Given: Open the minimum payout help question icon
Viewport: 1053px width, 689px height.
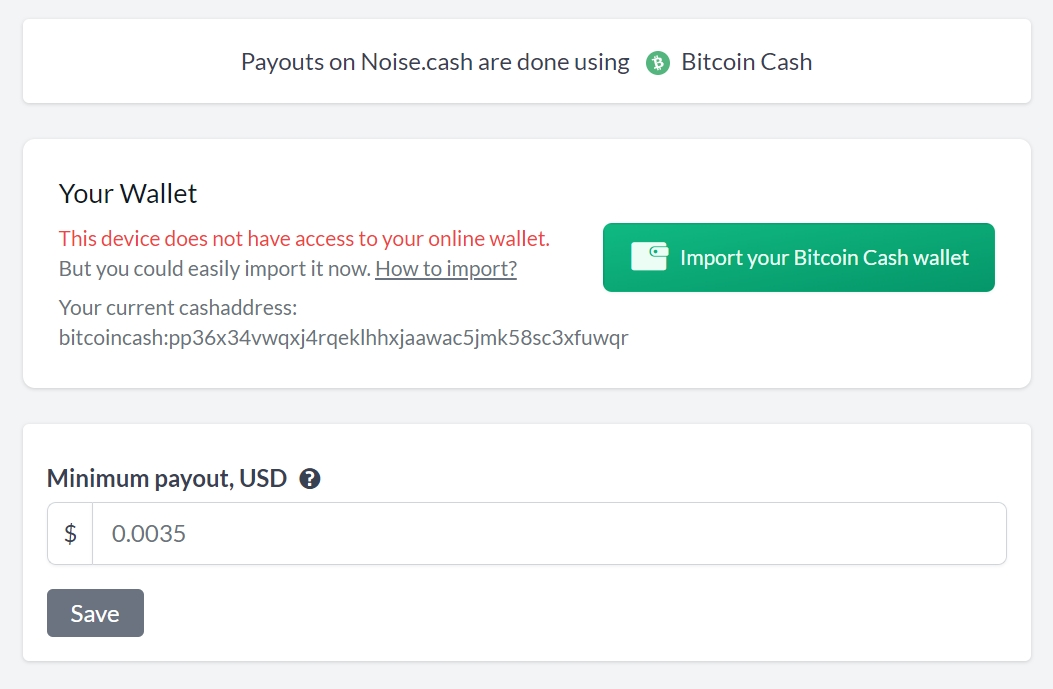Looking at the screenshot, I should point(310,479).
